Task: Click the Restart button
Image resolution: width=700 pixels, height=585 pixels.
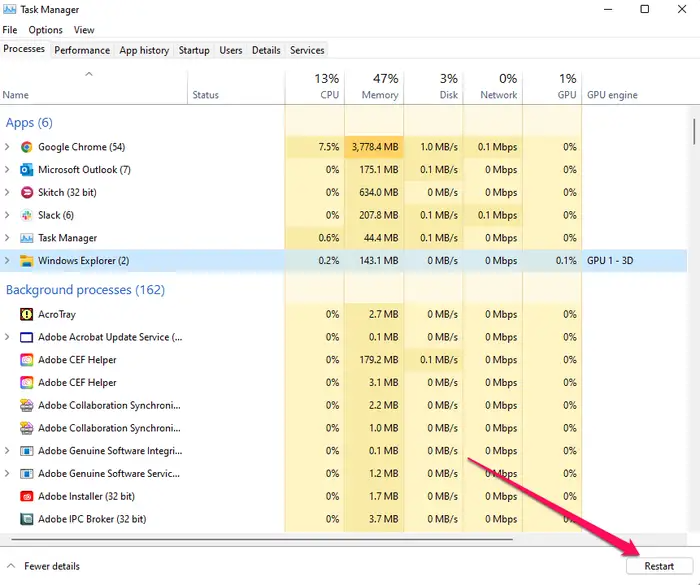Action: (659, 566)
